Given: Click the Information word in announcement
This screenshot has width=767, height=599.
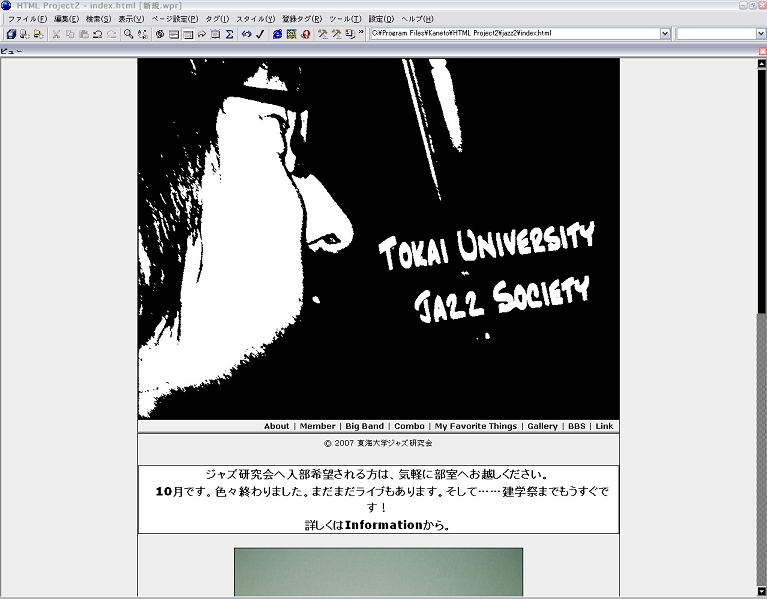Looking at the screenshot, I should pos(384,525).
